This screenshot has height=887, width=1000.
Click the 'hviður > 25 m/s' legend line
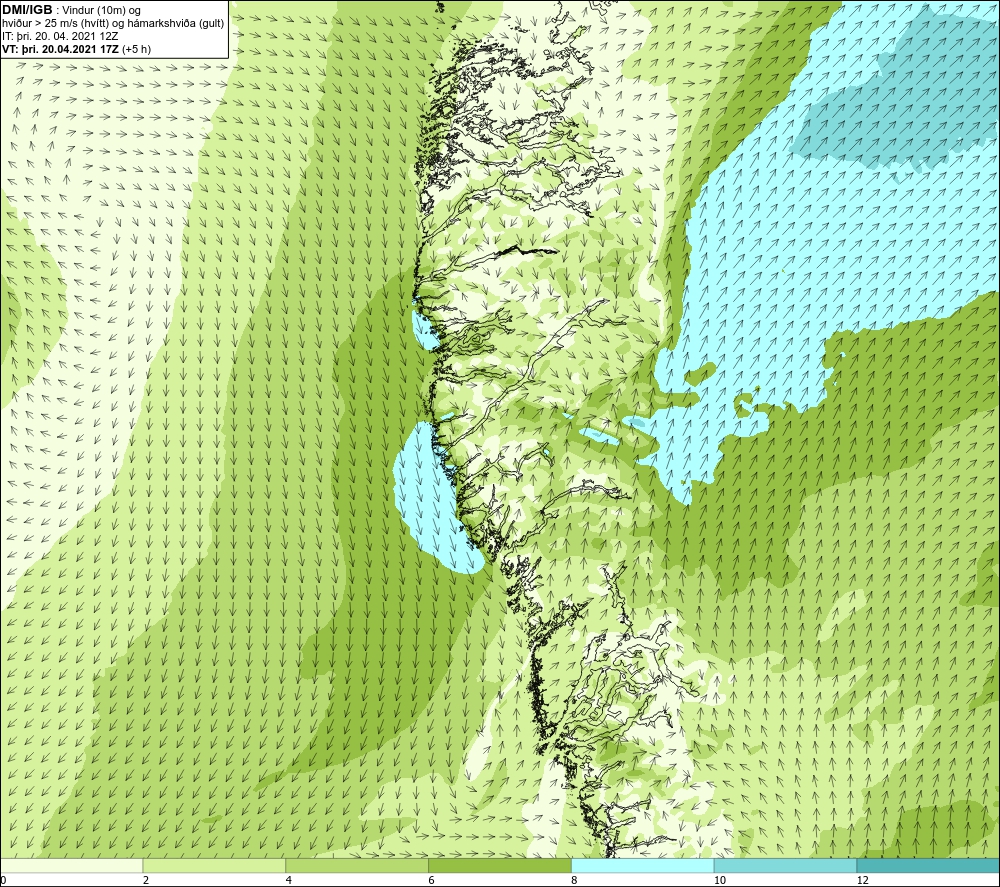(114, 23)
